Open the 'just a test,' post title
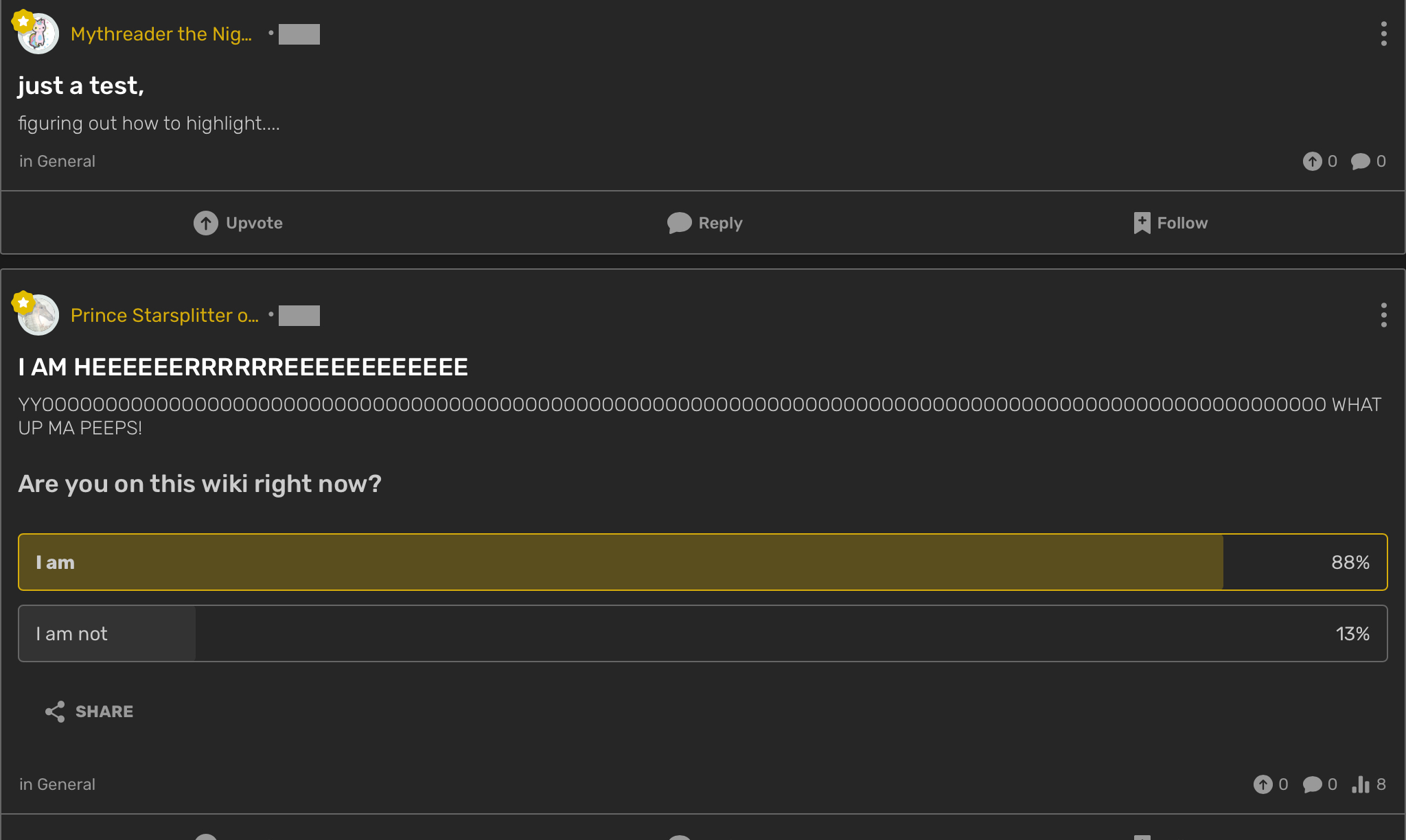The image size is (1406, 840). click(81, 86)
